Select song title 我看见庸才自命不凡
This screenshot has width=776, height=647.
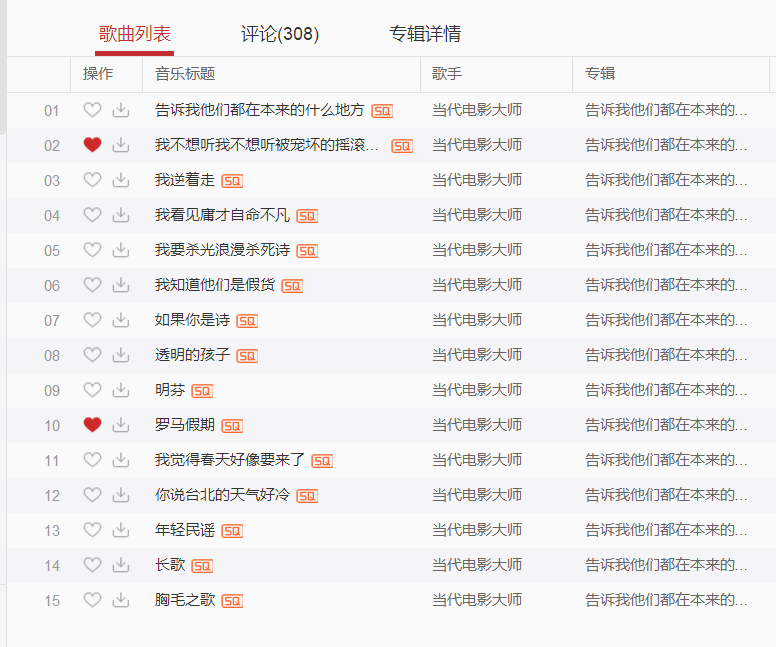click(222, 215)
